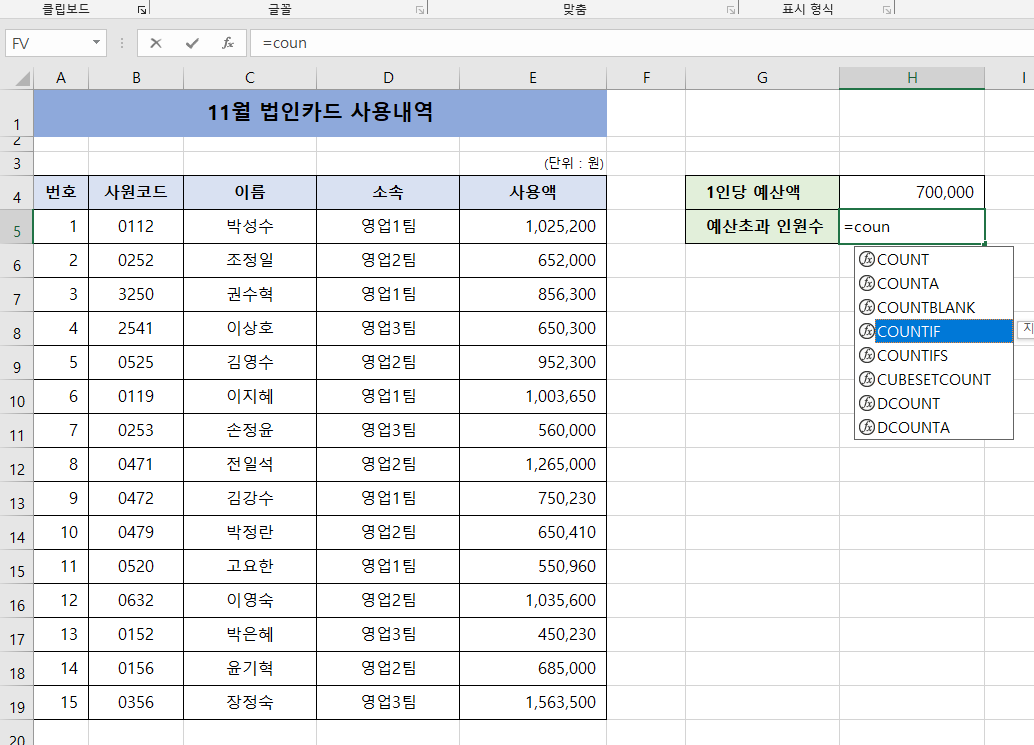Click the name cell 박정란
Viewport: 1034px width, 745px height.
pos(250,533)
